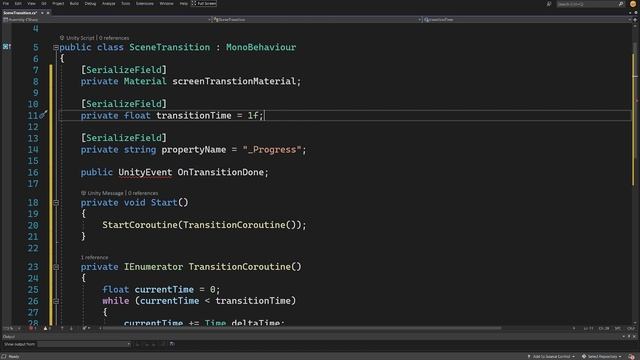Open the Debug menu
The height and width of the screenshot is (360, 640).
pos(90,3)
